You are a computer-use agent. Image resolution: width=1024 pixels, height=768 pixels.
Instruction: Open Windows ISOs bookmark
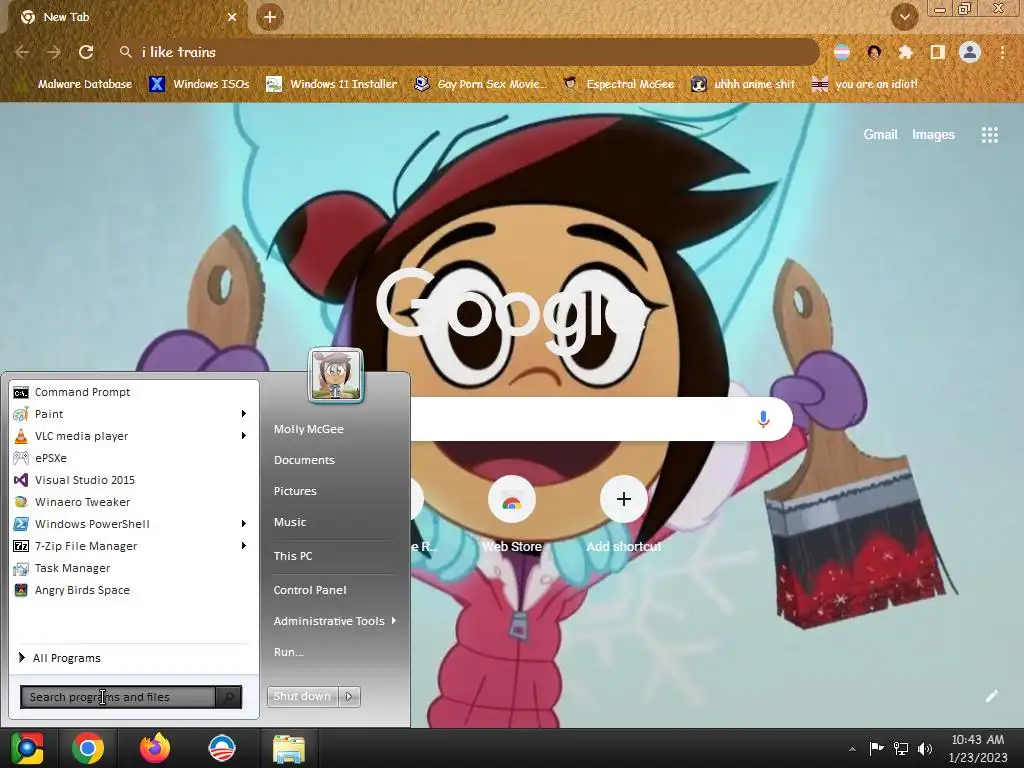click(199, 84)
